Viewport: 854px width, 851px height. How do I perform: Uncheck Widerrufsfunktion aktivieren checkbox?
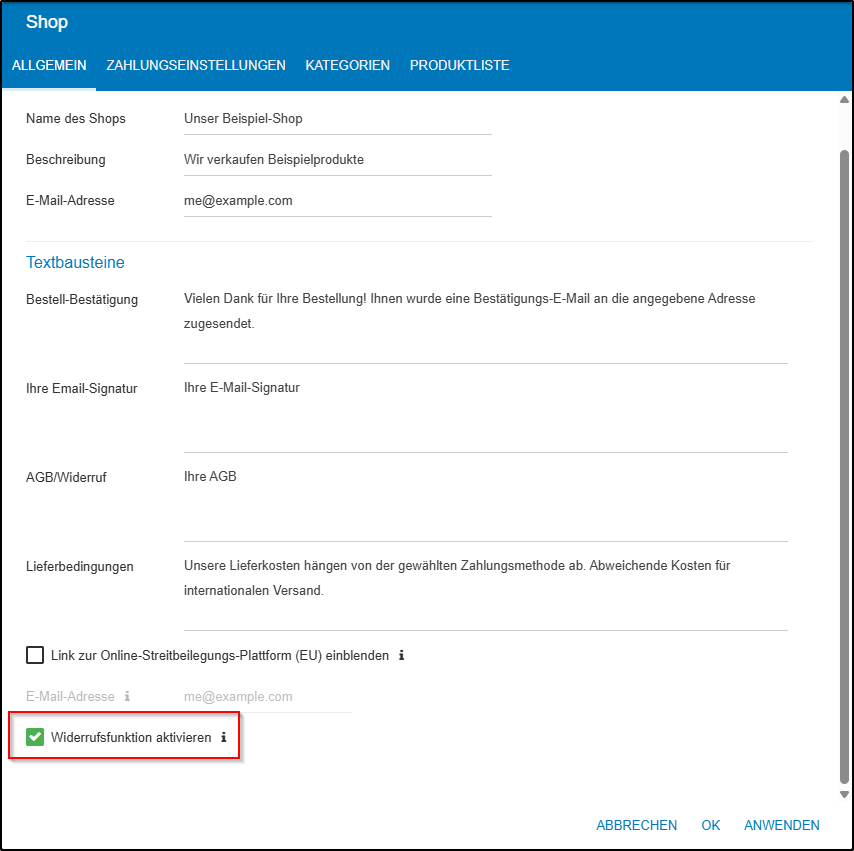pyautogui.click(x=35, y=737)
